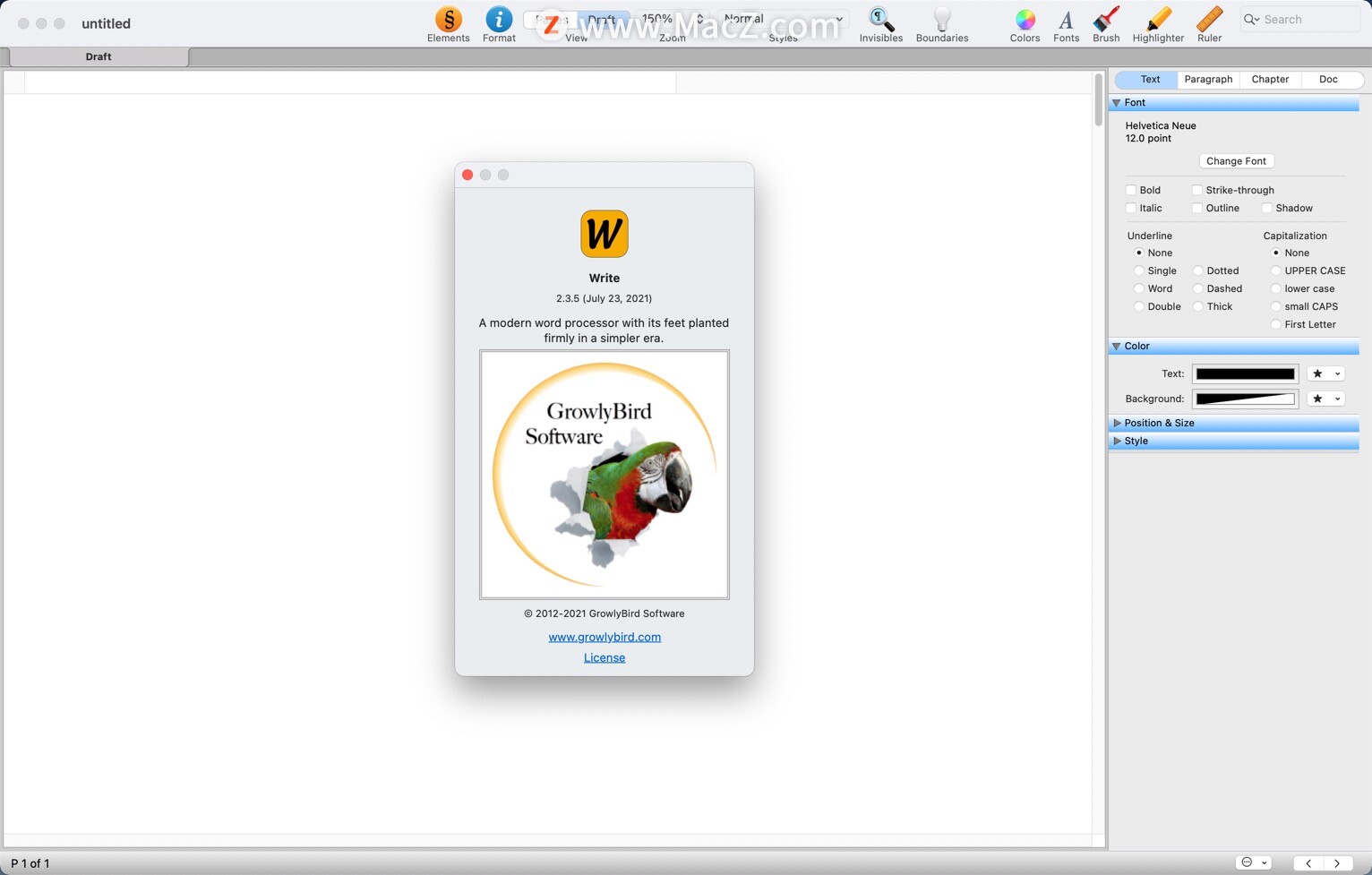The image size is (1372, 875).
Task: Click the P 1 of 1 page indicator
Action: 30,863
